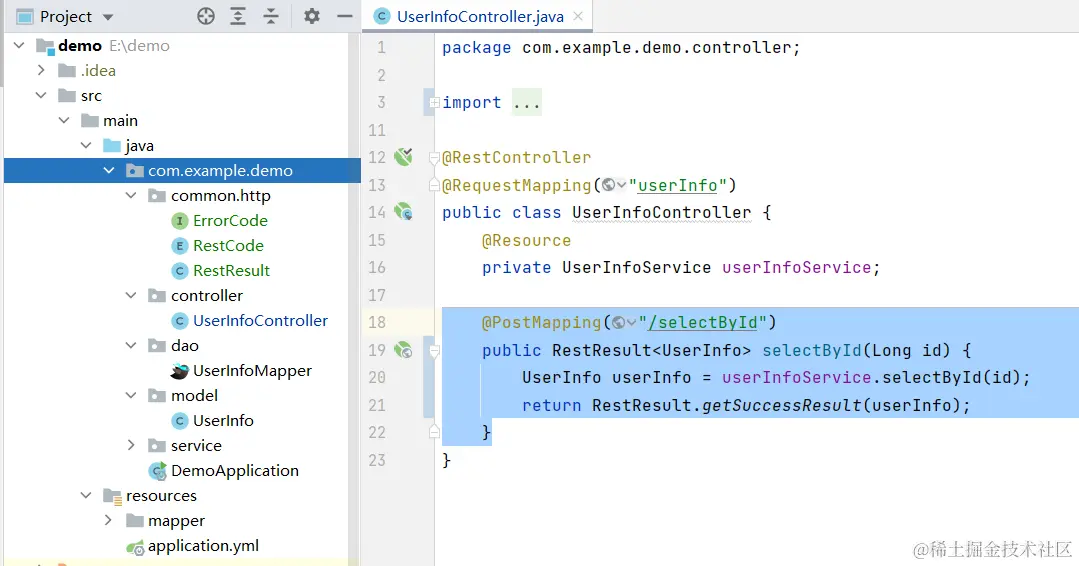Screen dimensions: 1079x566
Task: Click the userInfoService field on line 16
Action: coord(797,268)
